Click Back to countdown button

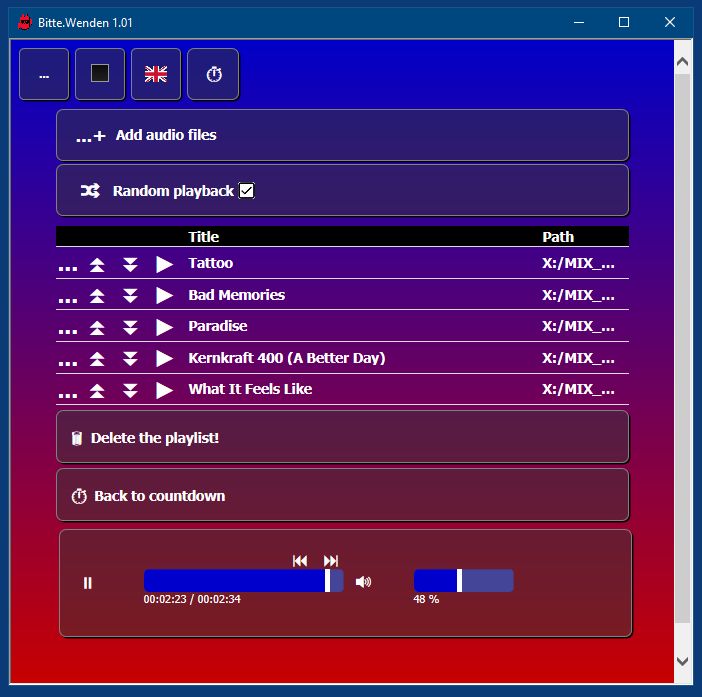(x=342, y=495)
